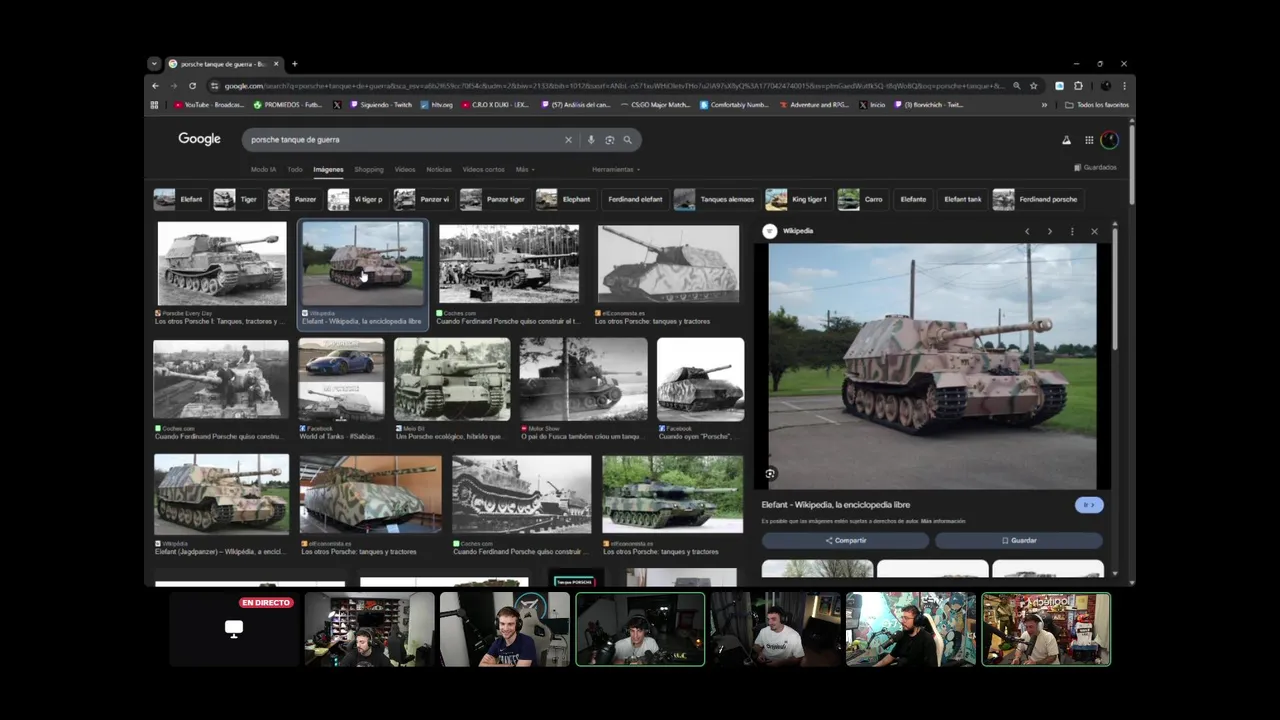Open the Chrome profile icon
Screen dimensions: 1280x720
(x=1106, y=86)
